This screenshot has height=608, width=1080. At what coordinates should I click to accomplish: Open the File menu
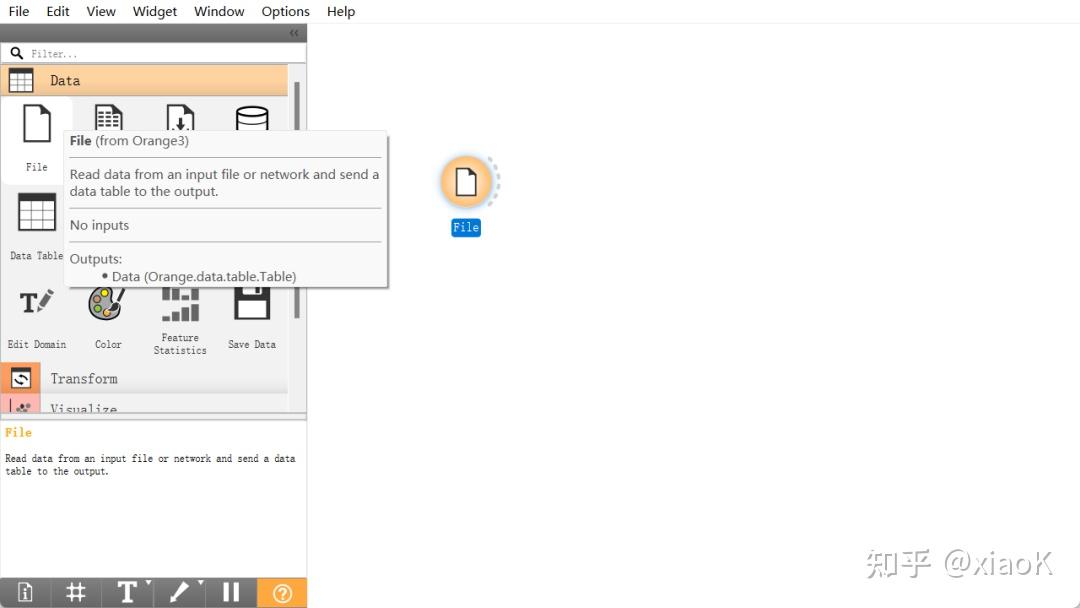pos(19,12)
